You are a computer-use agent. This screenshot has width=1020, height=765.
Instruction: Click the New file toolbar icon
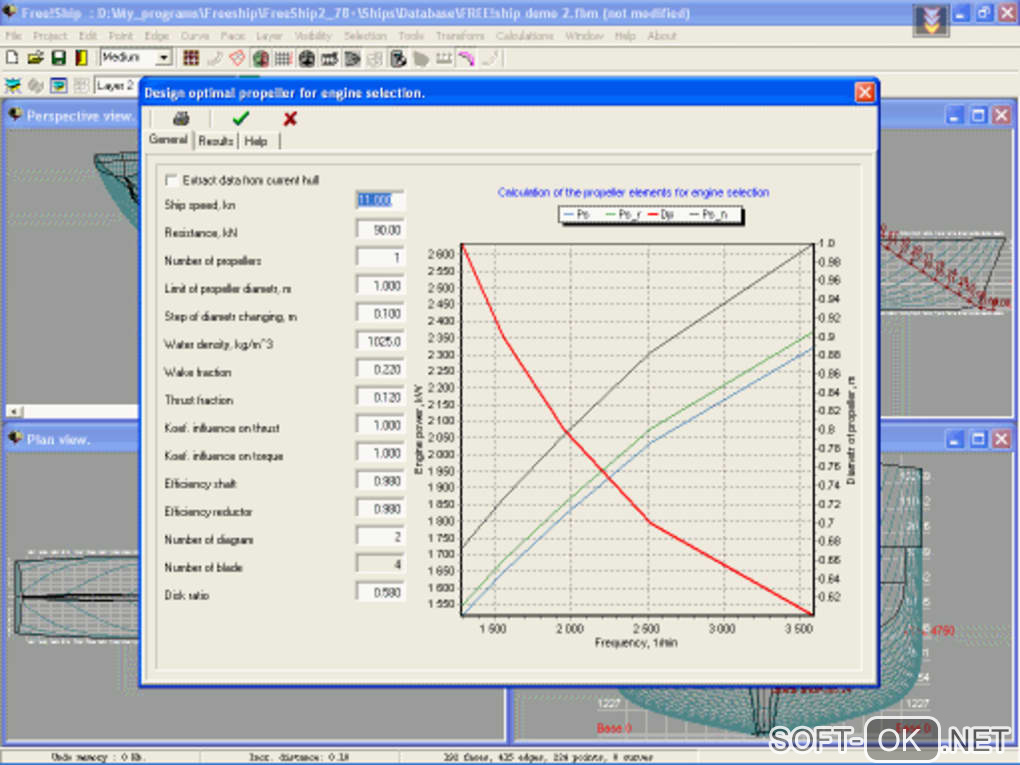13,58
